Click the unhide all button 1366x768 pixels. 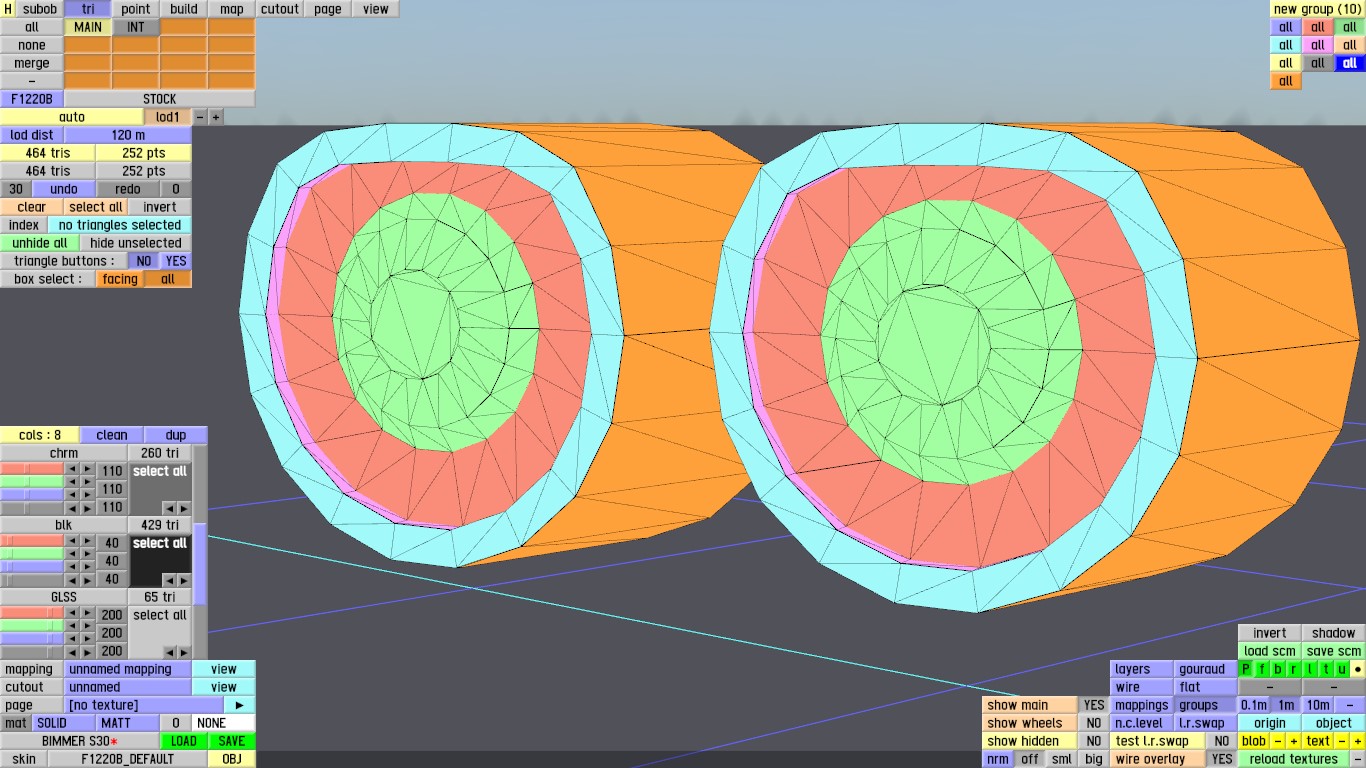click(40, 243)
